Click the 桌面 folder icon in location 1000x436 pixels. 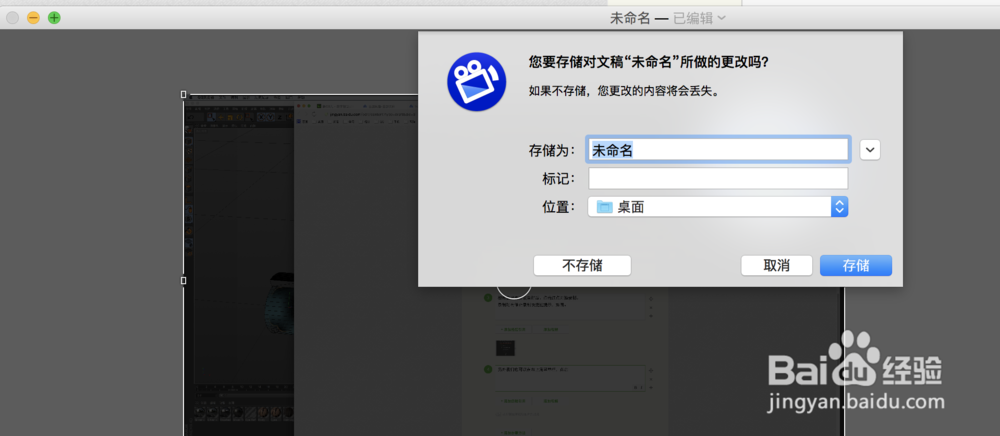[605, 207]
